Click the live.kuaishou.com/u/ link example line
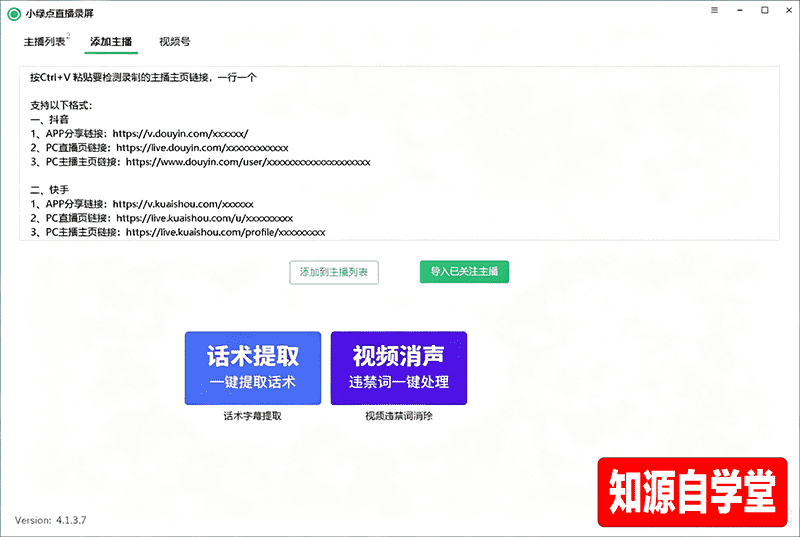Viewport: 800px width, 537px height. click(161, 218)
